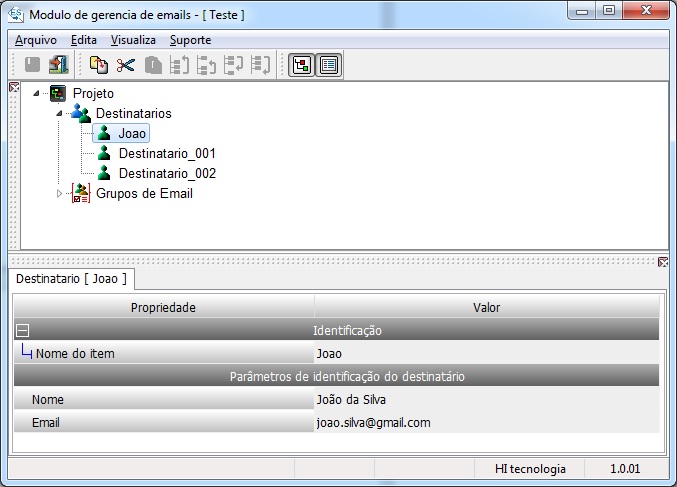
Task: Click the Paste toolbar icon
Action: [153, 65]
